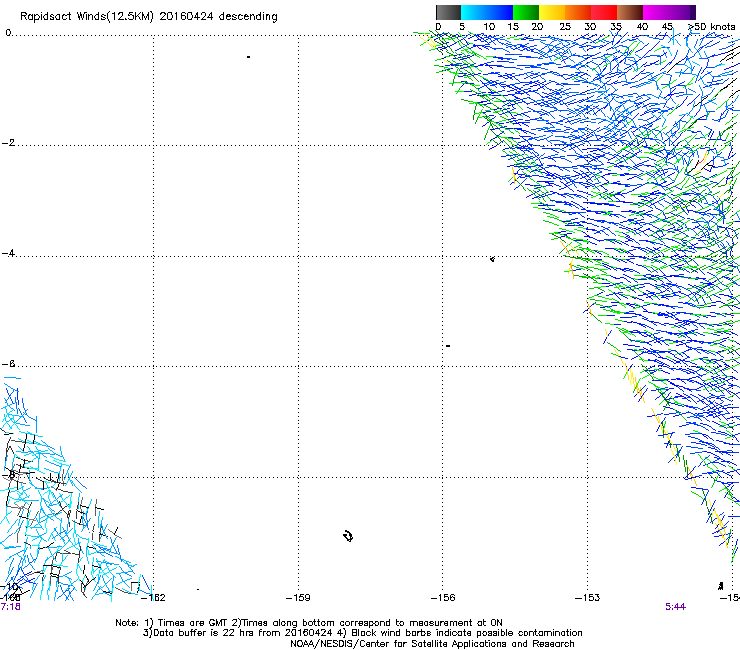The image size is (740, 650).
Task: Click the latitude label -2
Action: [8, 143]
